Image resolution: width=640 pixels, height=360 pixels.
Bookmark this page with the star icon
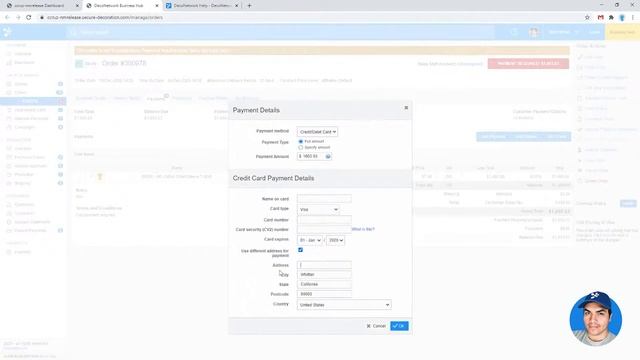(x=587, y=18)
